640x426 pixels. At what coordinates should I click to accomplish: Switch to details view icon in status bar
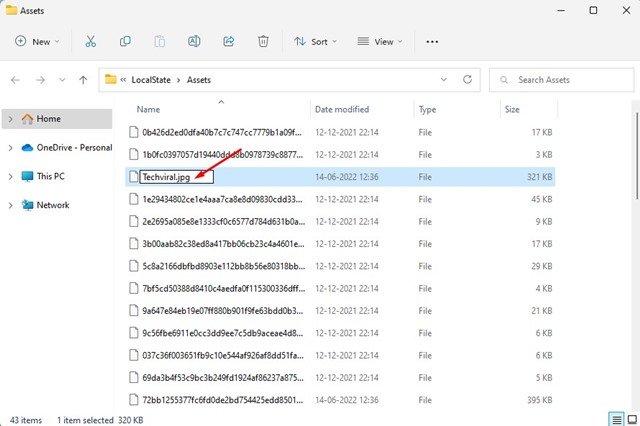pos(616,419)
